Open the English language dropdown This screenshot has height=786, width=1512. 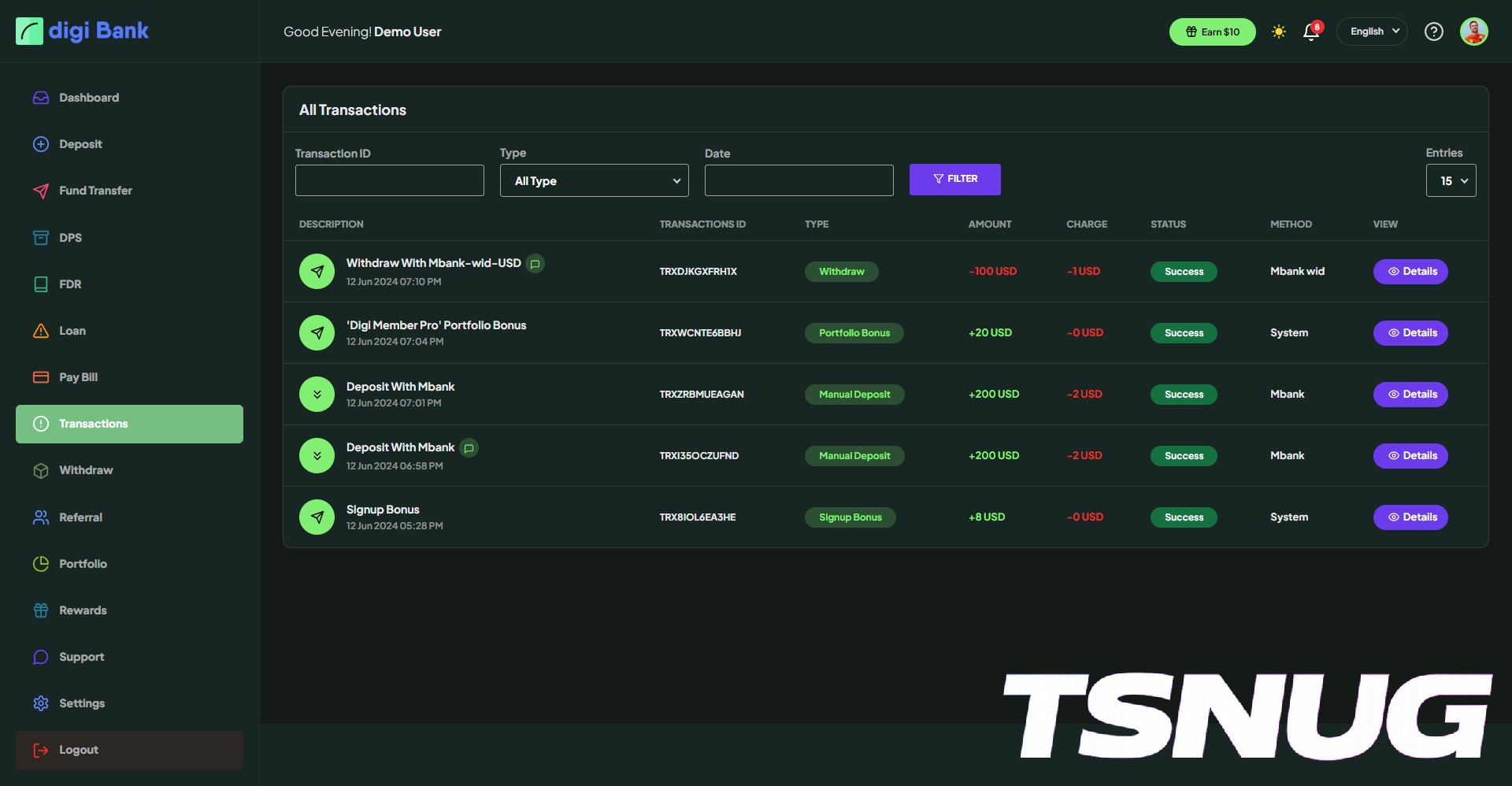tap(1372, 32)
